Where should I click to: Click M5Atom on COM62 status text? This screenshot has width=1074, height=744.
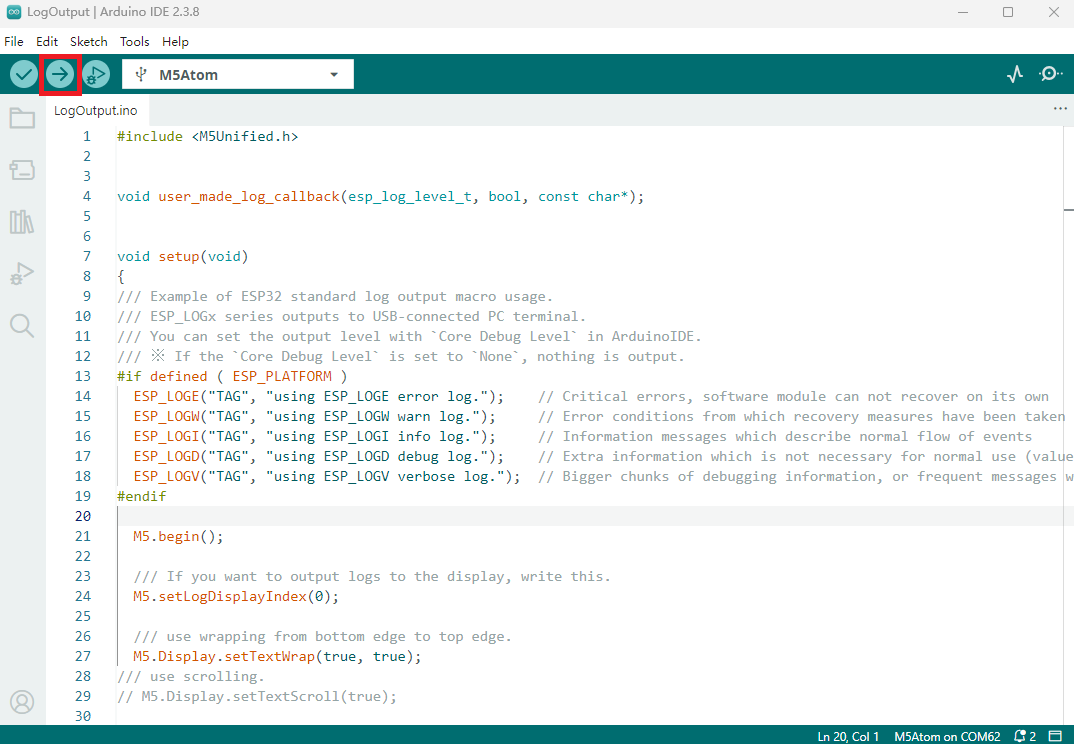pos(946,736)
